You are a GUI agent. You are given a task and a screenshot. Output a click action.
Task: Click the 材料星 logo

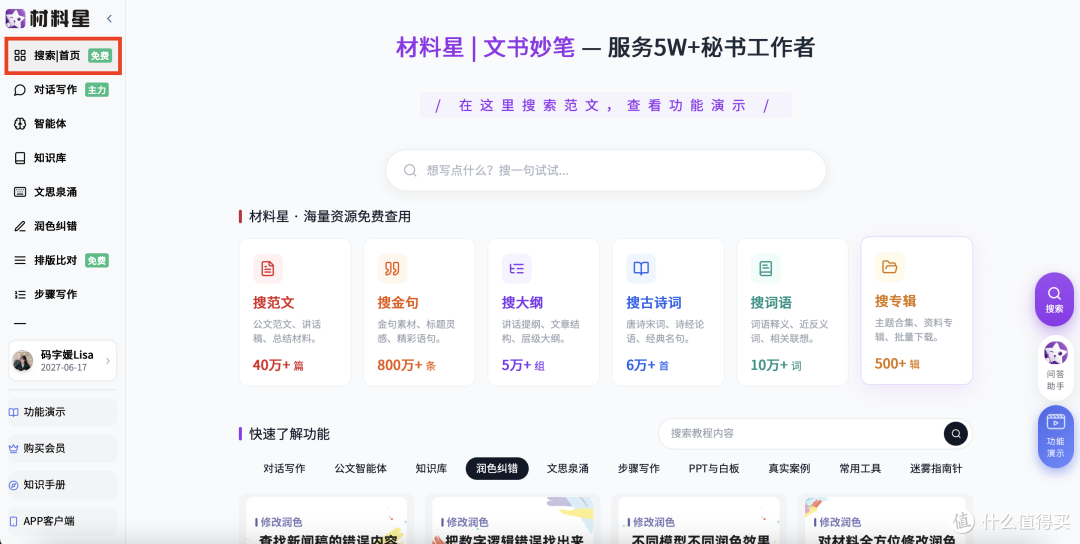(48, 19)
